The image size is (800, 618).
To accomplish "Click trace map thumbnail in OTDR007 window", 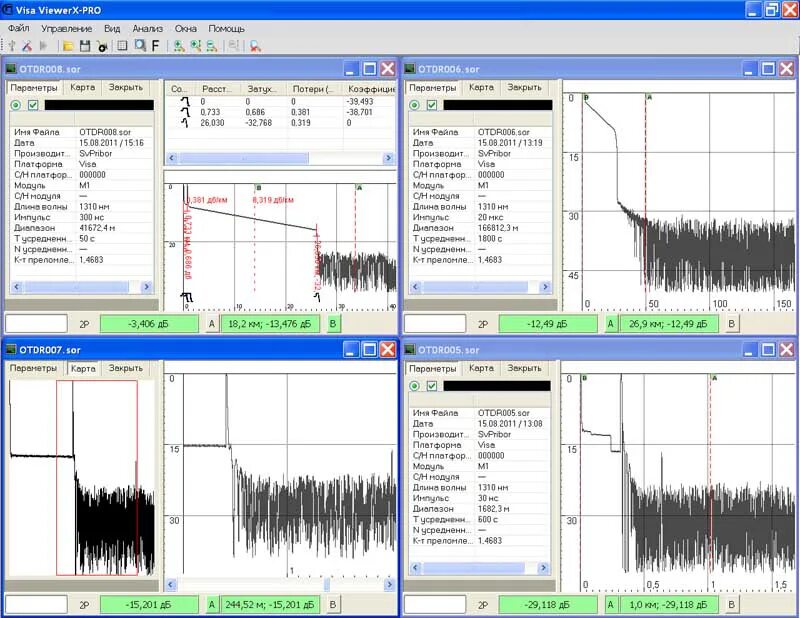I will (x=82, y=478).
